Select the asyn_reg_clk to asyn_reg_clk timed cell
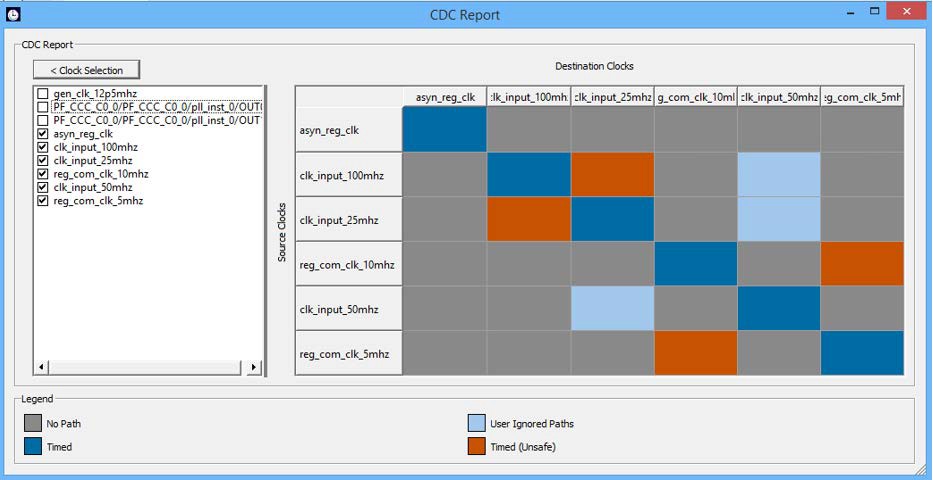This screenshot has height=480, width=933. (445, 129)
